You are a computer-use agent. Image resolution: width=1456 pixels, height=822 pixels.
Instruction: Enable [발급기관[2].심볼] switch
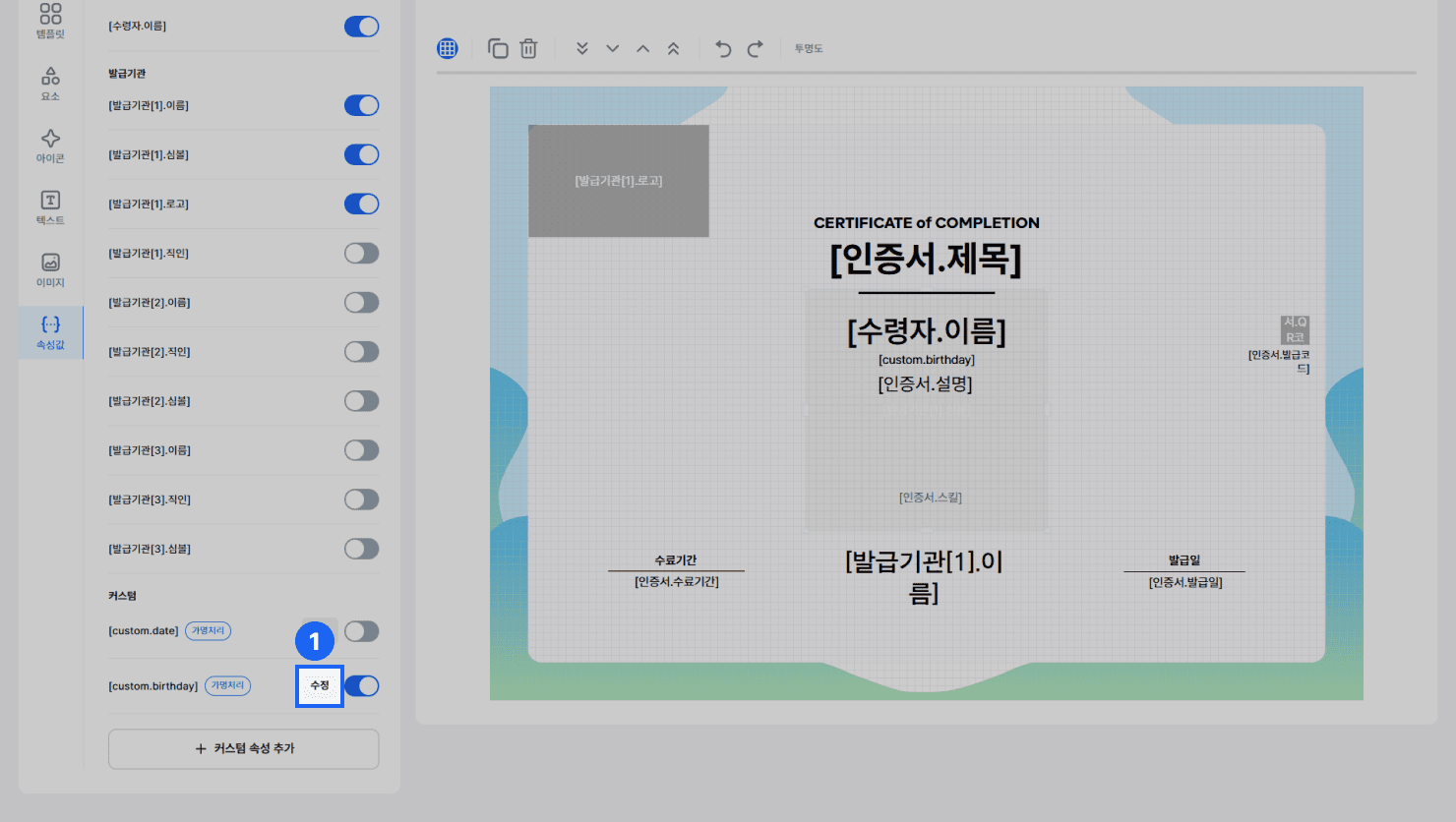click(361, 400)
